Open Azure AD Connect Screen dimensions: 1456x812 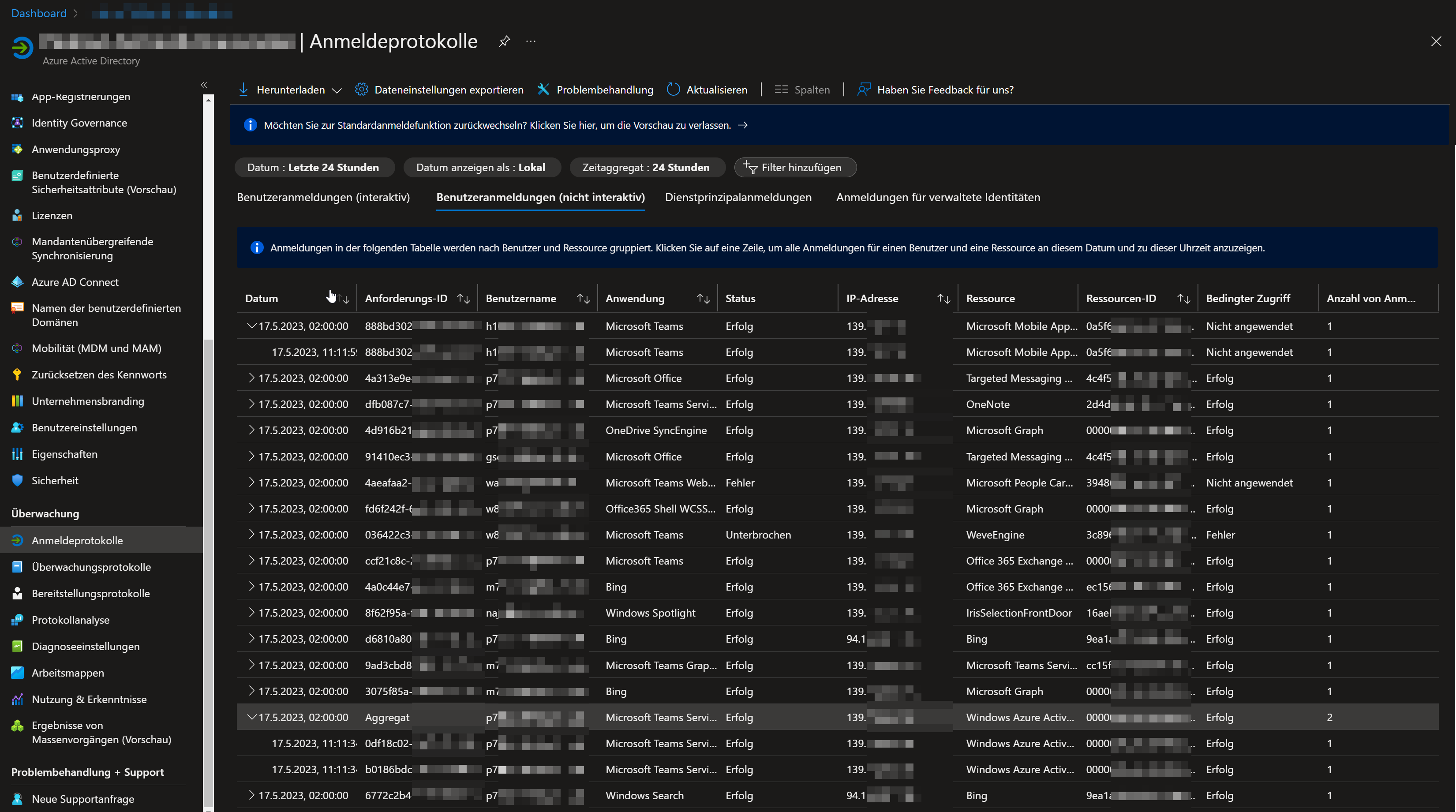click(x=75, y=282)
